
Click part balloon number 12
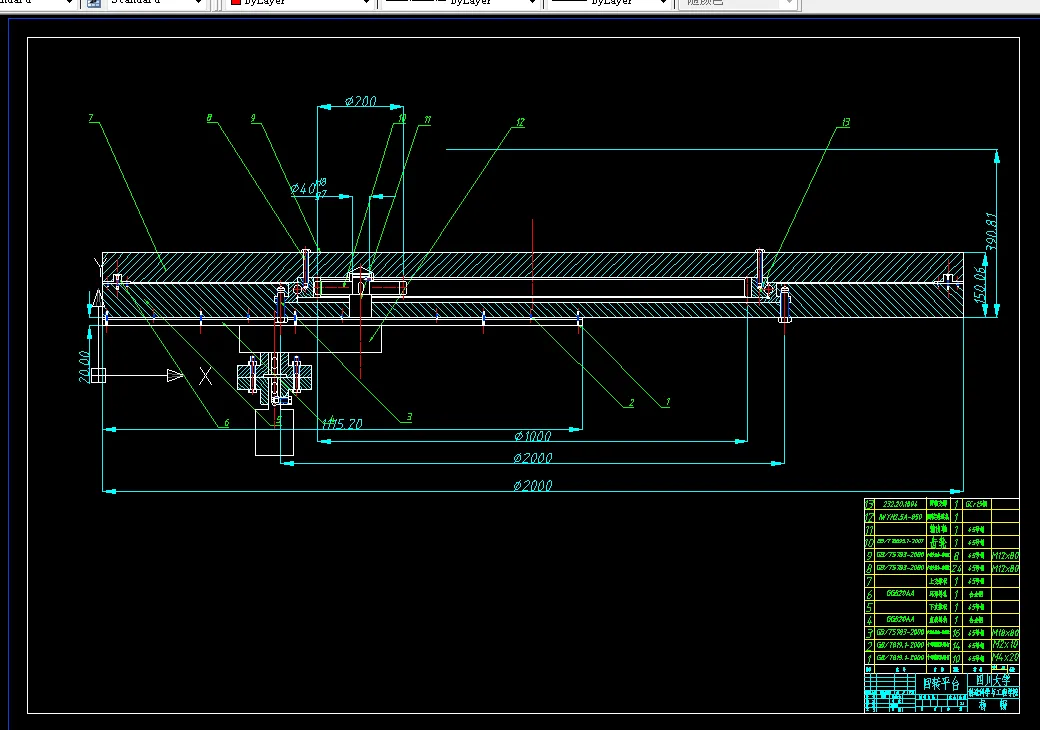520,122
